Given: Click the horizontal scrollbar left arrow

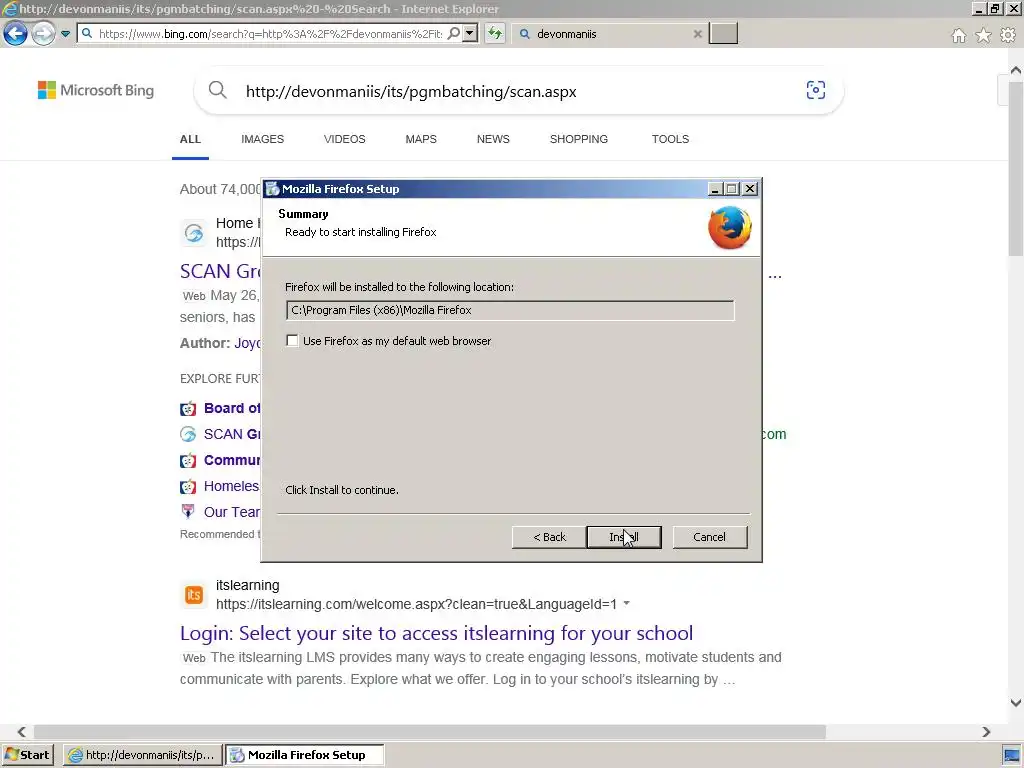Looking at the screenshot, I should coord(22,732).
